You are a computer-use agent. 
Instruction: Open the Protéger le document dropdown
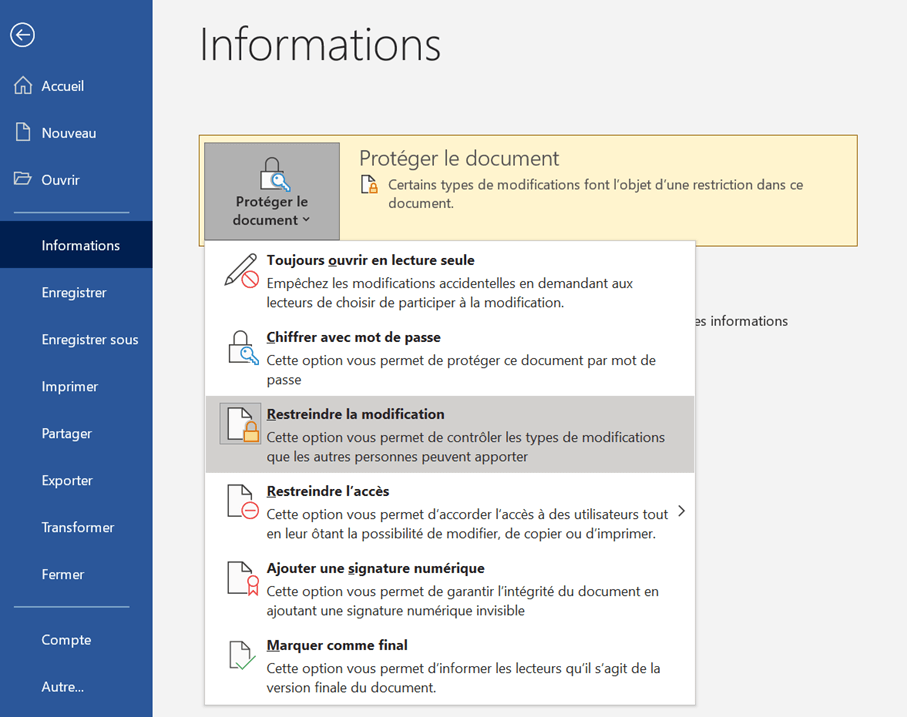point(272,191)
